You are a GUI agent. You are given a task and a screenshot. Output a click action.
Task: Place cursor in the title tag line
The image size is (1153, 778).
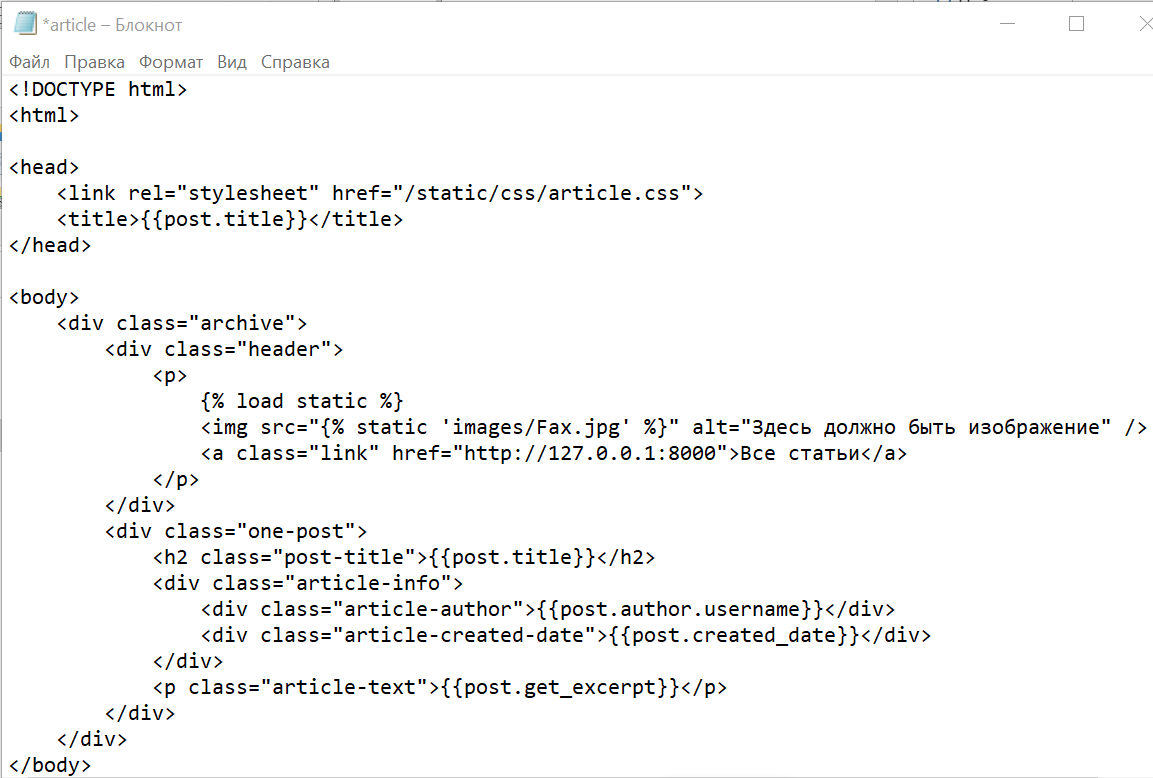click(230, 219)
